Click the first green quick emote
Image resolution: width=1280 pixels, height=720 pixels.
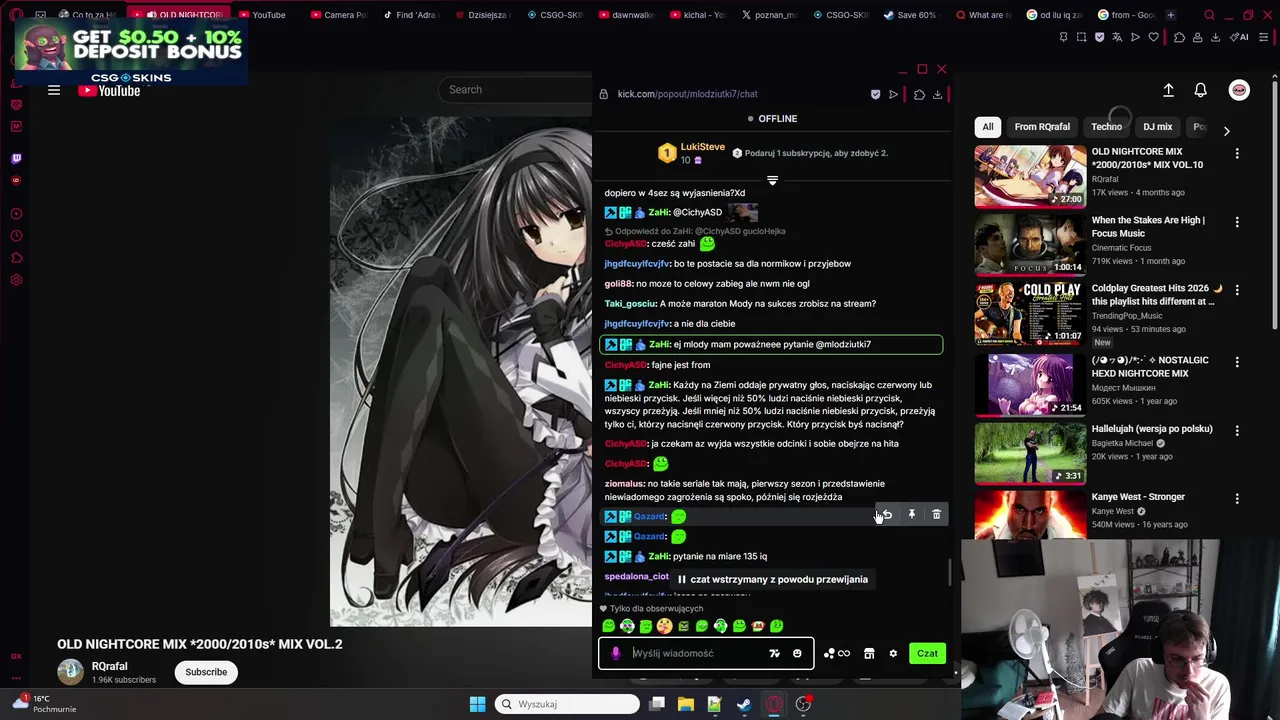coord(608,626)
